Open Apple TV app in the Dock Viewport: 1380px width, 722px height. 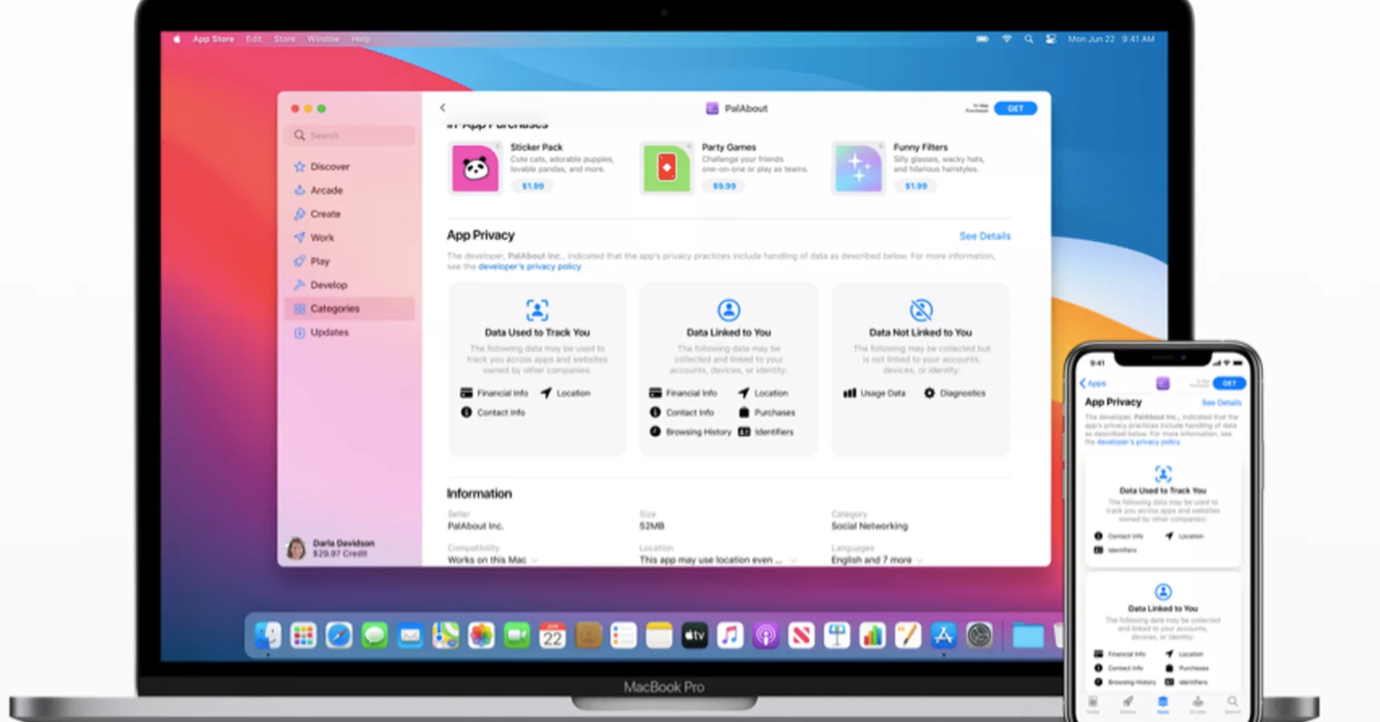(695, 635)
